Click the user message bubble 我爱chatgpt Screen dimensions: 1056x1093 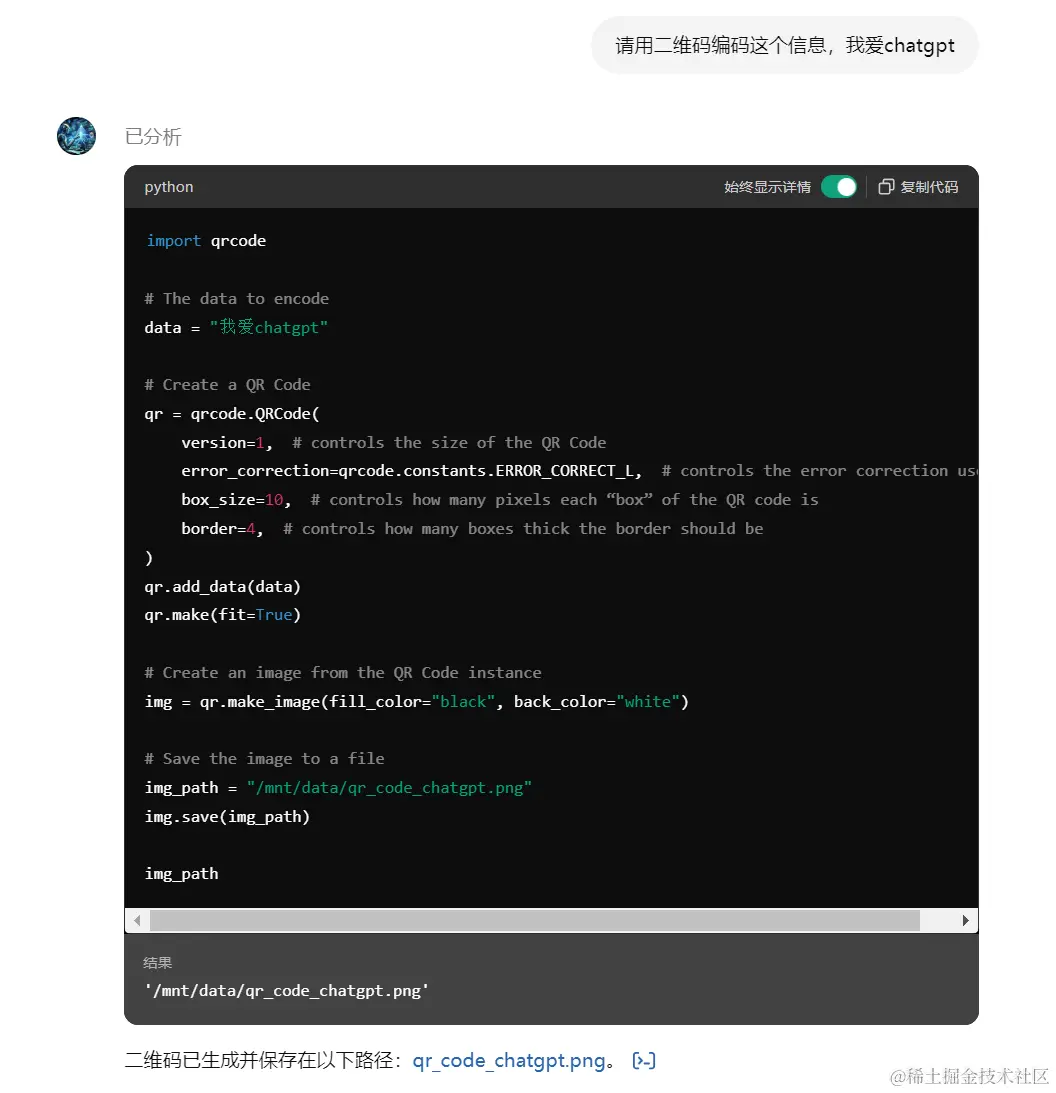[784, 45]
